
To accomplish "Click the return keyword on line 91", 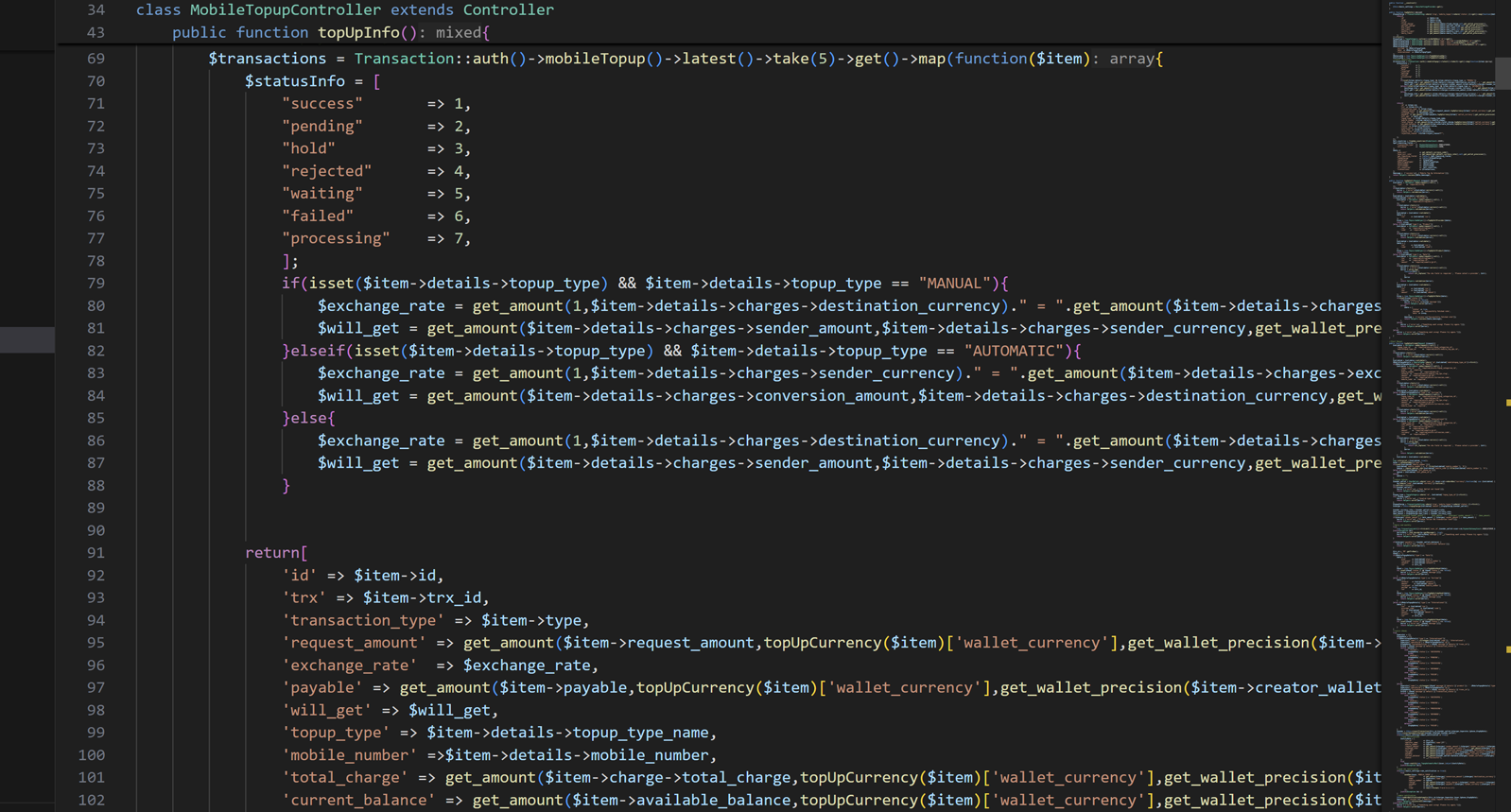I will (x=271, y=553).
